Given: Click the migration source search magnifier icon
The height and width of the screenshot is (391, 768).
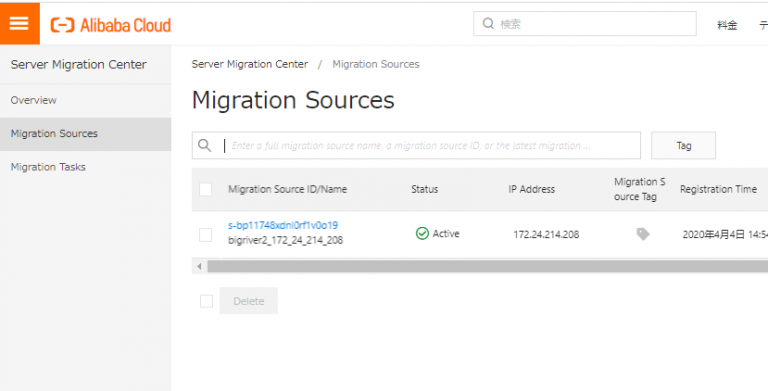Looking at the screenshot, I should (205, 146).
